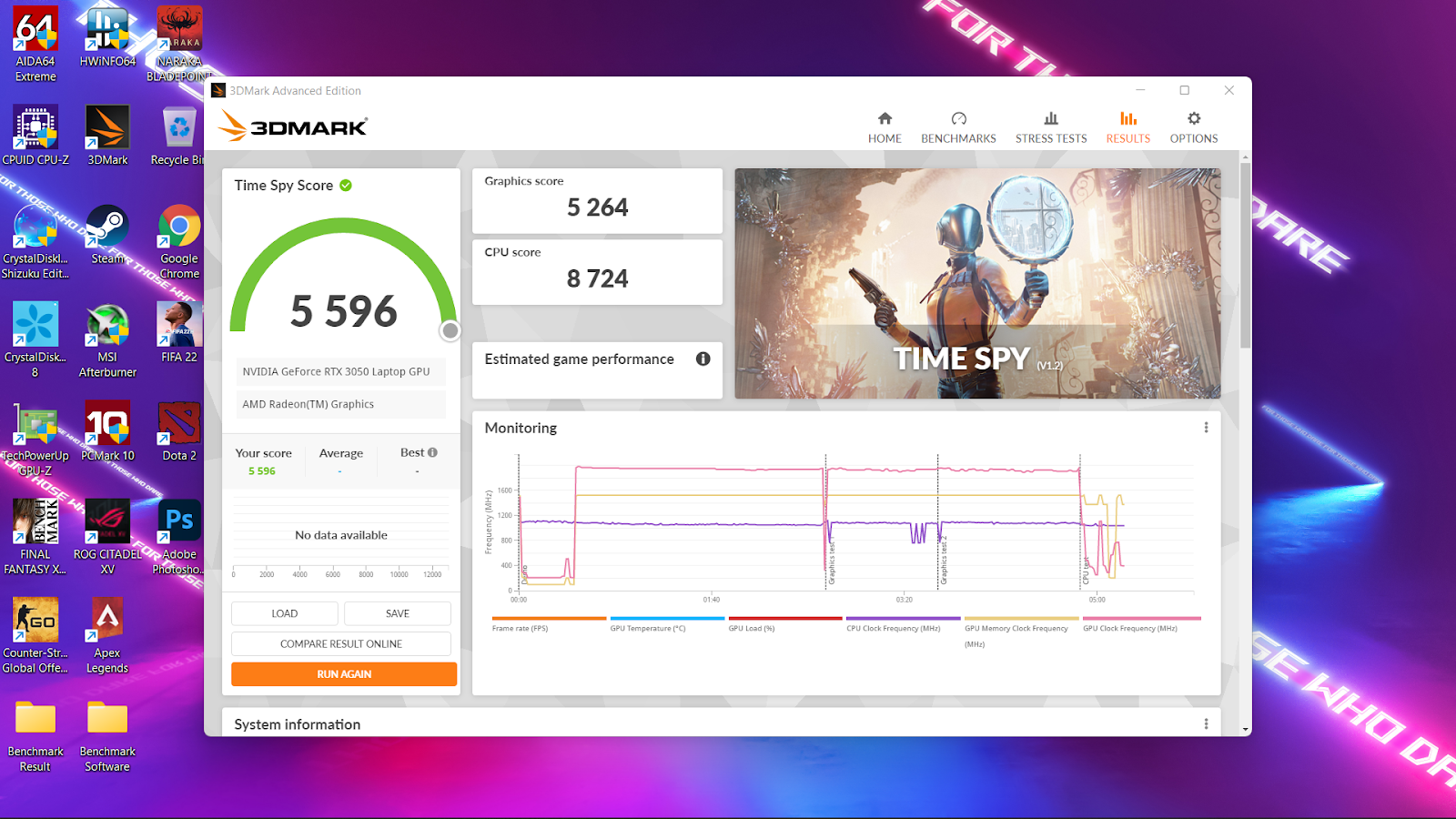Open CrystalDiskMark 8 shortcut
Image resolution: width=1456 pixels, height=819 pixels.
click(35, 339)
